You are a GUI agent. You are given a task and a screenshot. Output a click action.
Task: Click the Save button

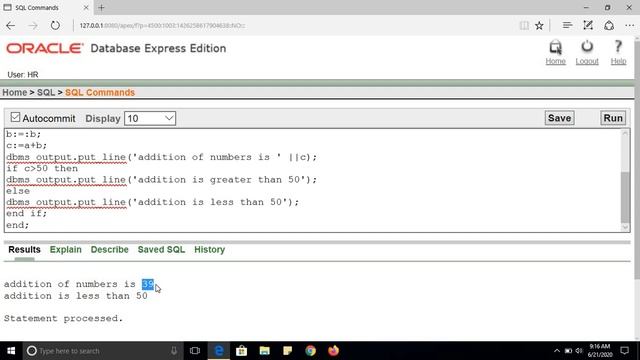[559, 118]
